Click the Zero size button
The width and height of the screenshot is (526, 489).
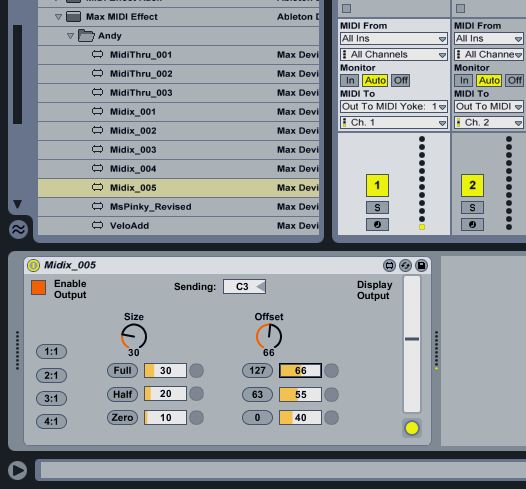coord(122,418)
